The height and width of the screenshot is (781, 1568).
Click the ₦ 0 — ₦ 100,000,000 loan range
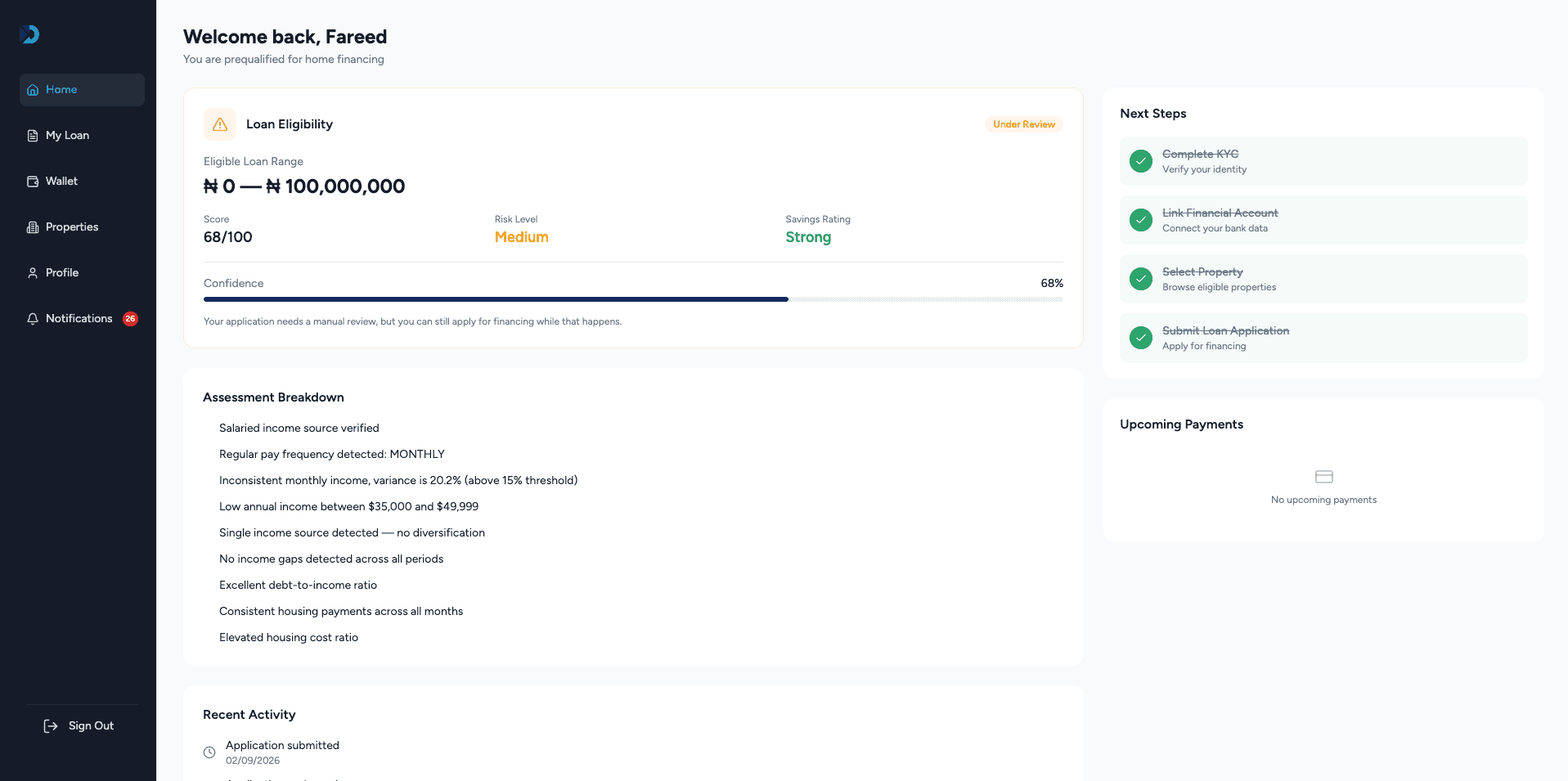[x=304, y=186]
